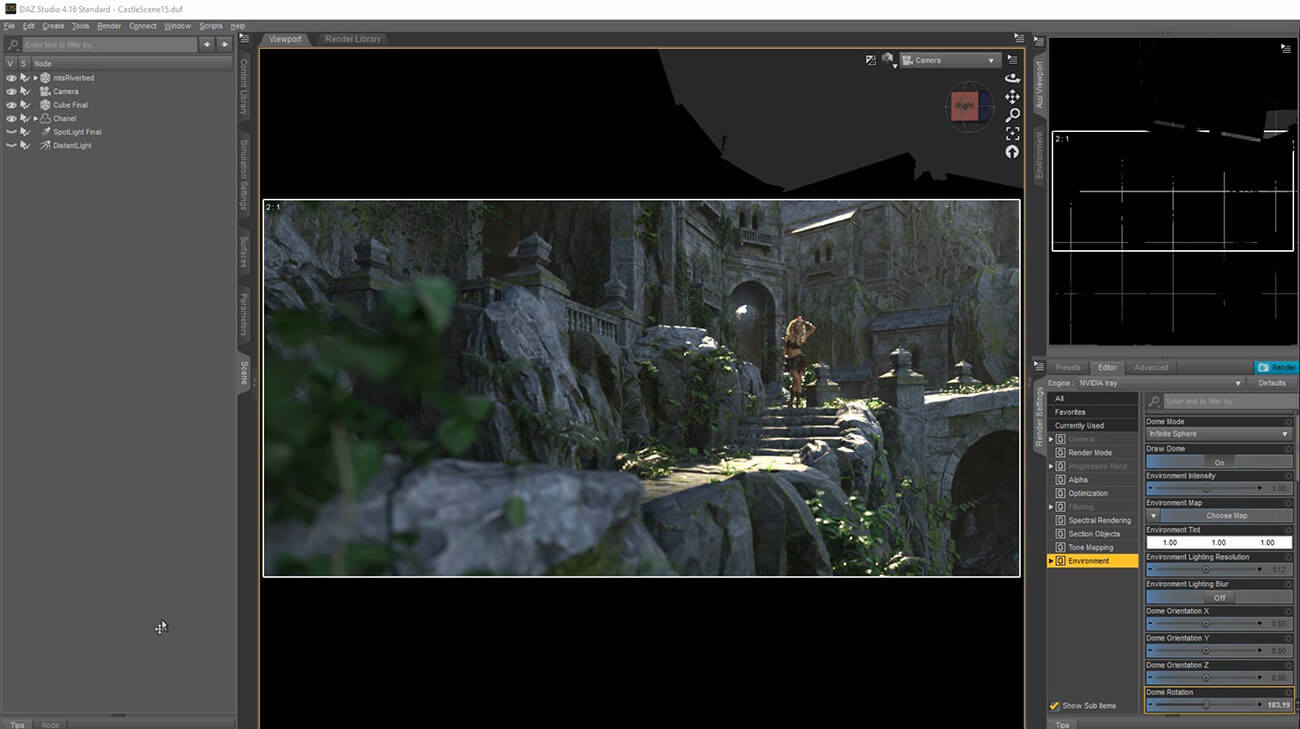
Task: Click the view cube Right face
Action: [x=964, y=105]
